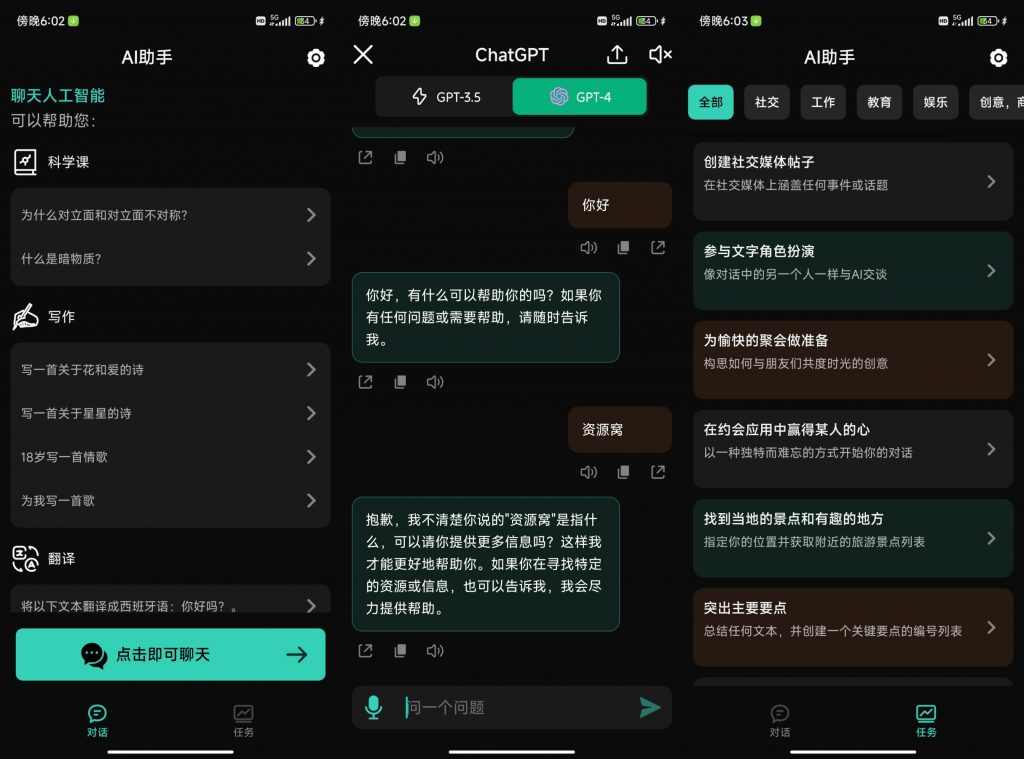
Task: Tap the 翻译 section translate icon
Action: pyautogui.click(x=25, y=559)
